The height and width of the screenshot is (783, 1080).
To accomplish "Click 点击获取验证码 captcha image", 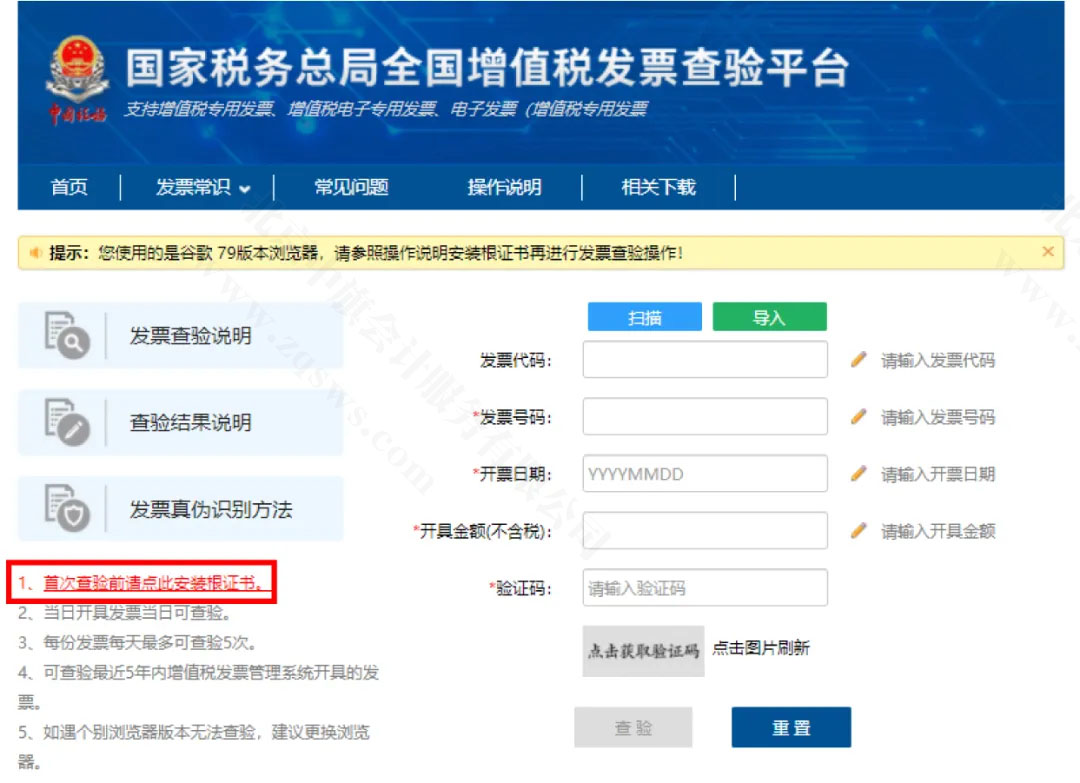I will (642, 649).
